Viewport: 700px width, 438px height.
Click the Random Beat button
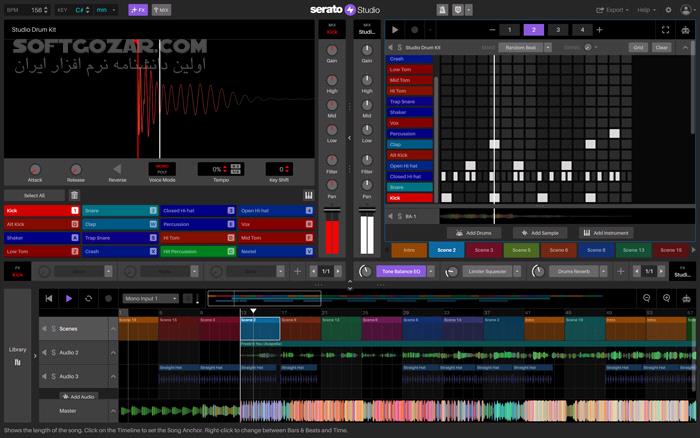pos(521,47)
